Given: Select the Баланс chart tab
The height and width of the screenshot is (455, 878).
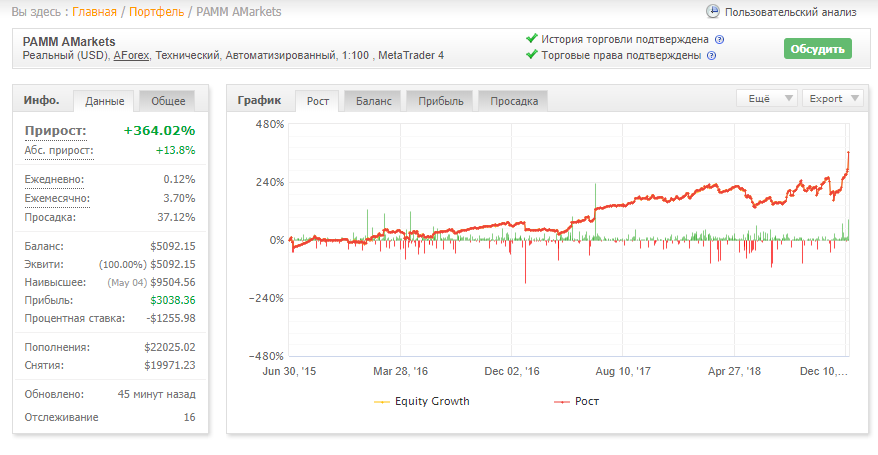Looking at the screenshot, I should pos(373,101).
